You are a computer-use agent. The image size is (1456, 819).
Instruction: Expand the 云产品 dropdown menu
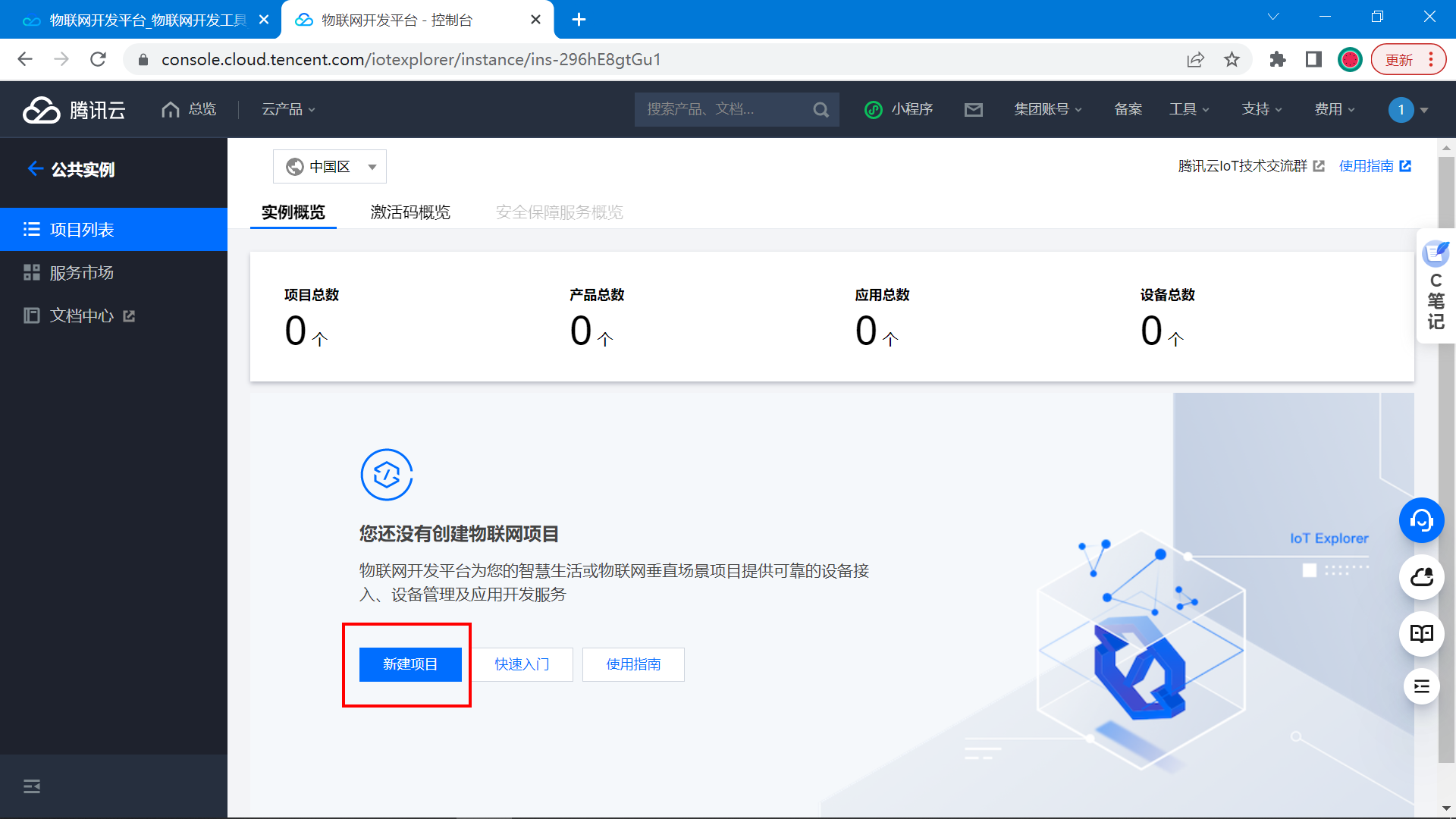click(x=288, y=110)
